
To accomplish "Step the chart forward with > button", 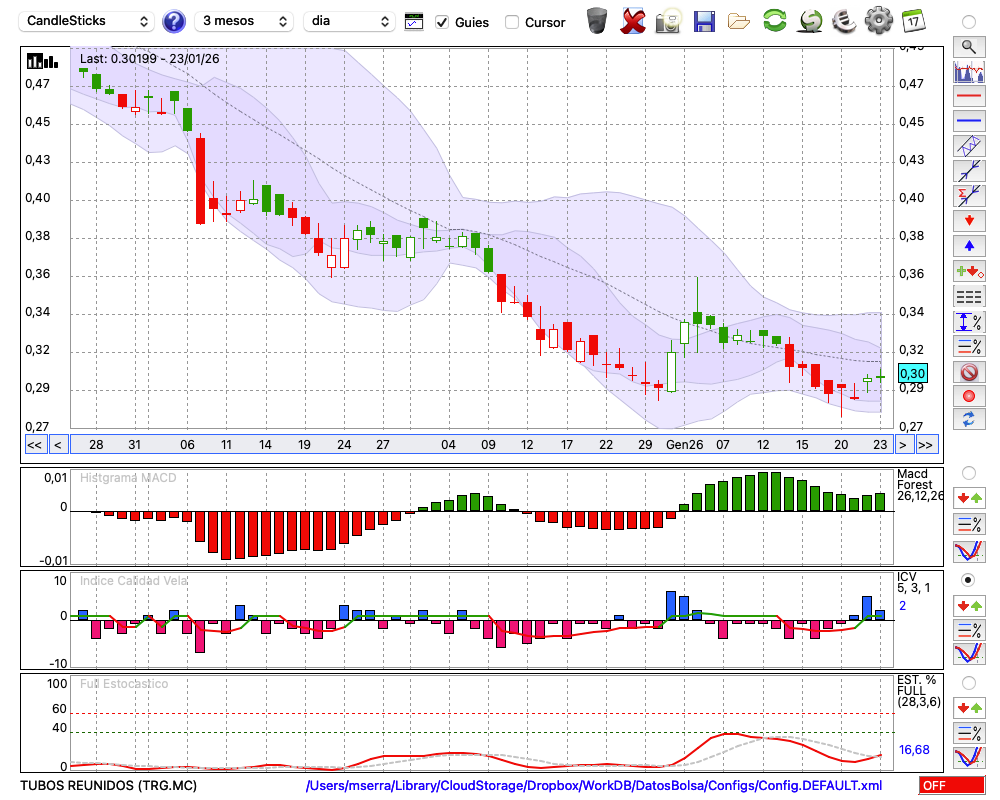I will (x=902, y=445).
